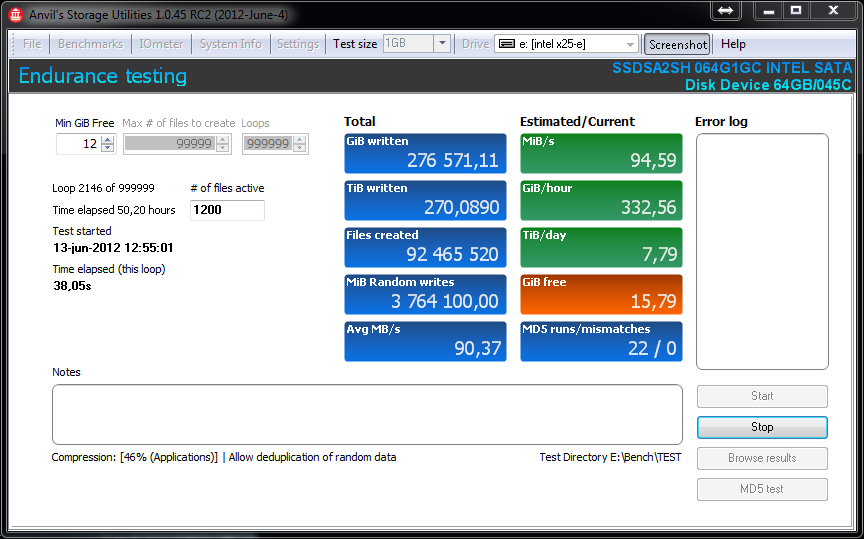The width and height of the screenshot is (864, 539).
Task: Click the Total column heading
Action: point(359,121)
